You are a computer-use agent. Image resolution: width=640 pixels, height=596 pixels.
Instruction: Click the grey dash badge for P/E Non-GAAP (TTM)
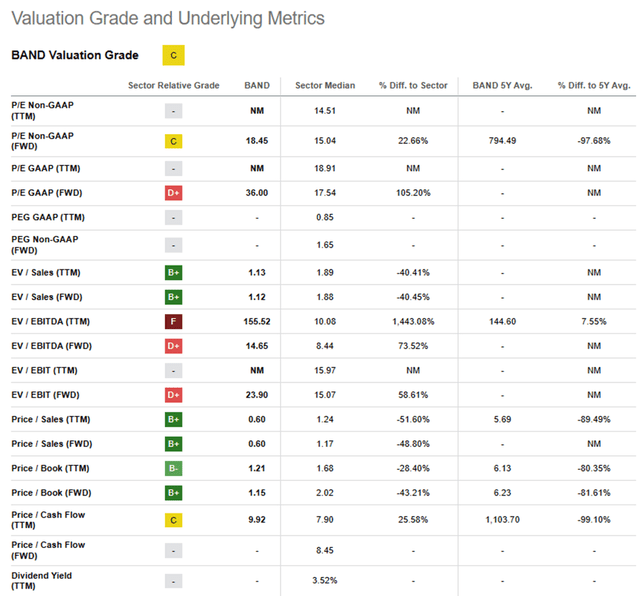(x=173, y=111)
